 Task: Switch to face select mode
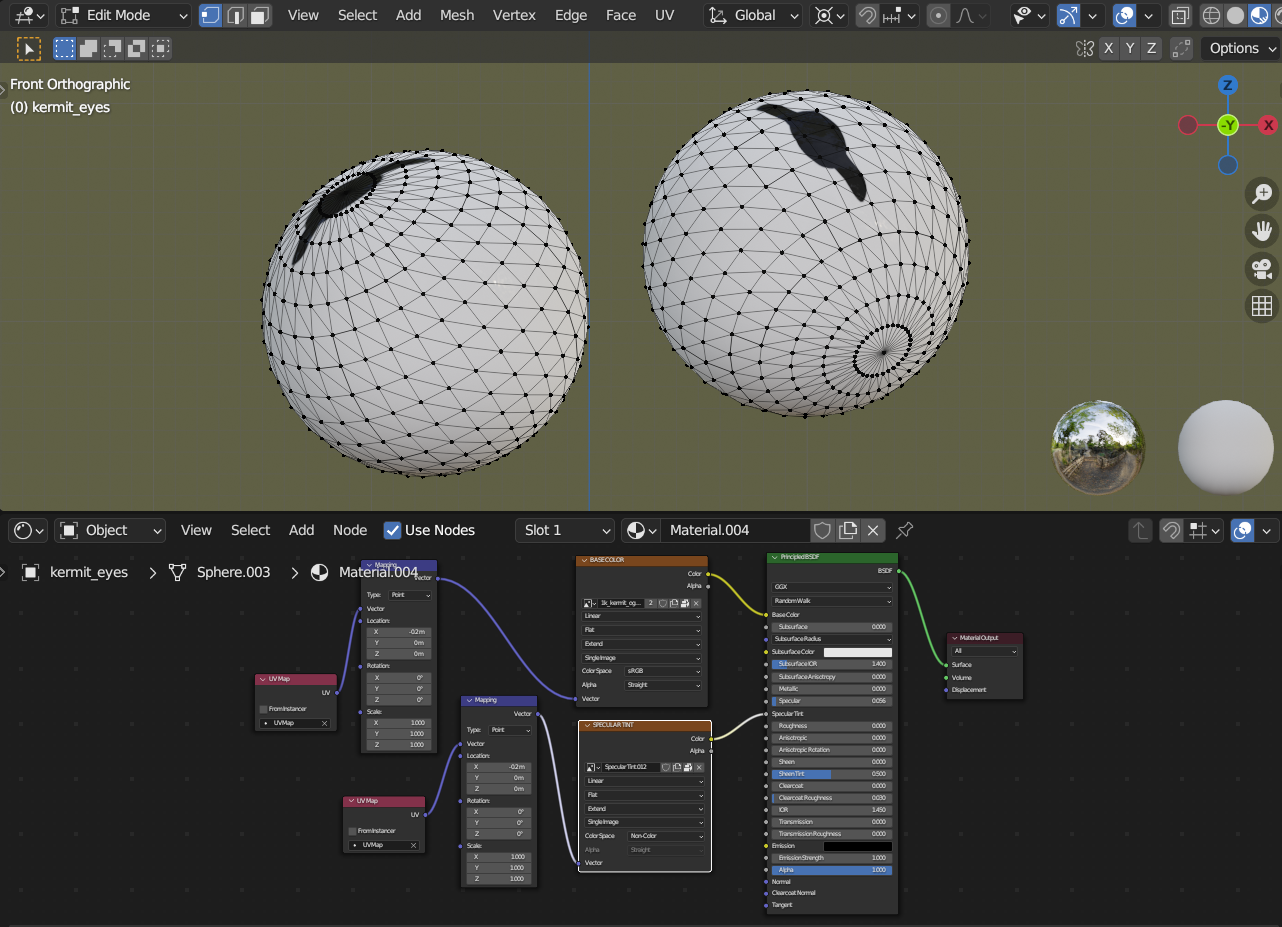(x=260, y=15)
